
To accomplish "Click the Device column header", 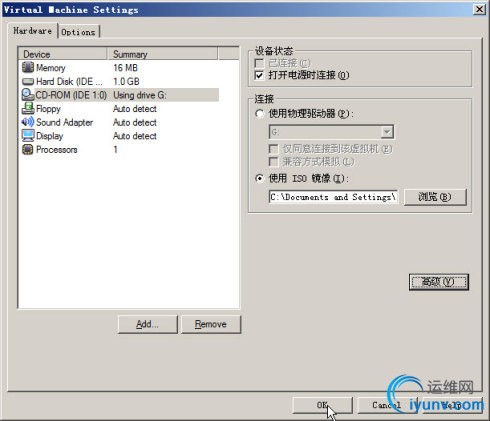I will tap(63, 54).
